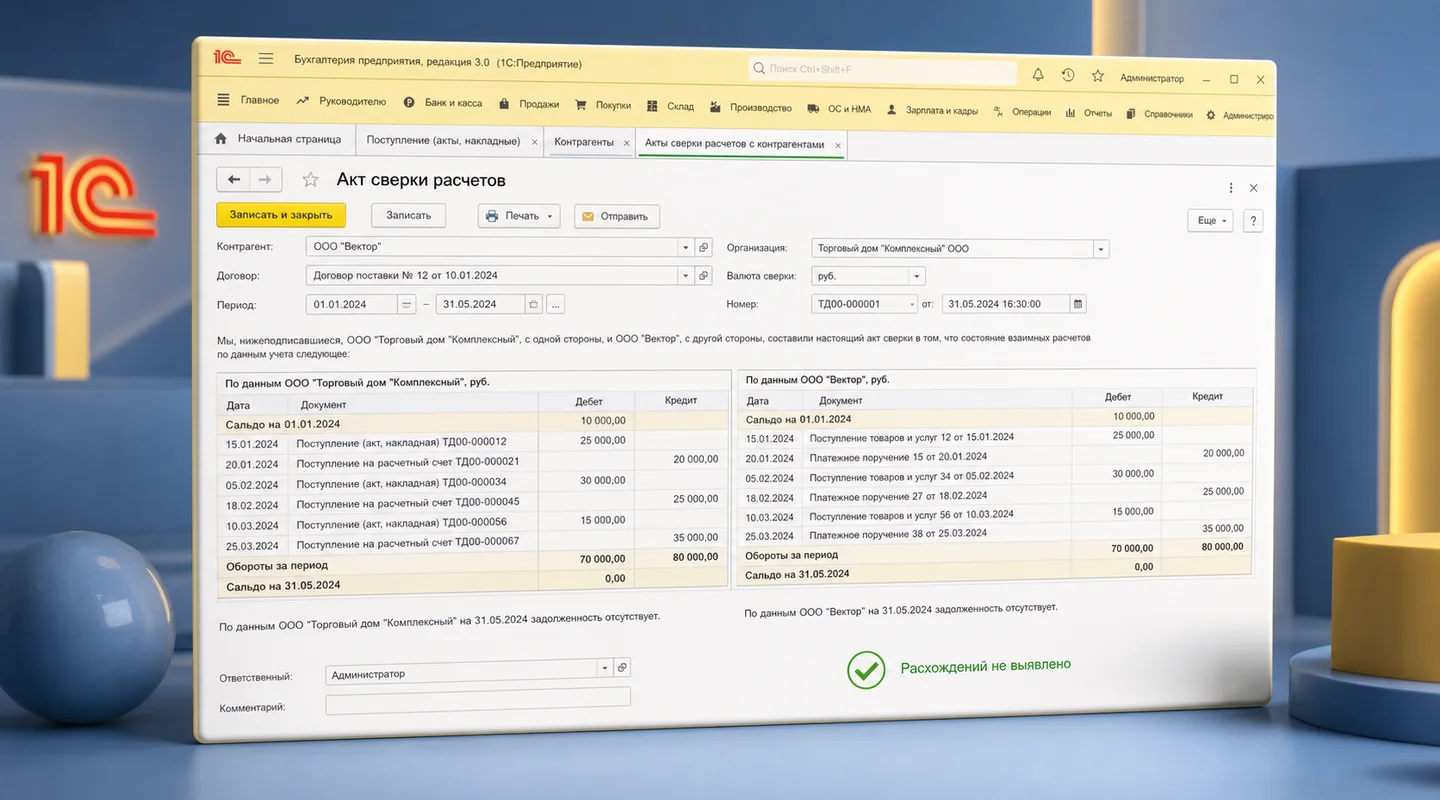Open the Производство section
Screen dimensions: 1440x800
tap(750, 107)
